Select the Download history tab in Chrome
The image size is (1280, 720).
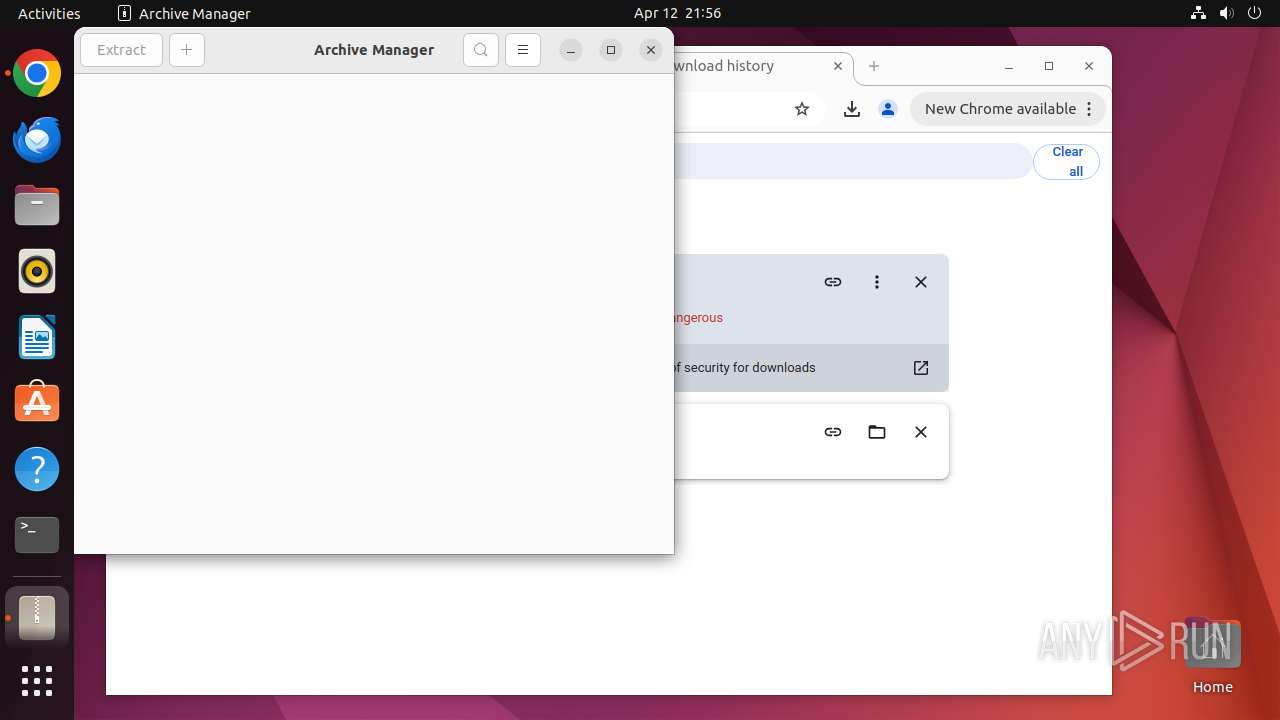[750, 66]
